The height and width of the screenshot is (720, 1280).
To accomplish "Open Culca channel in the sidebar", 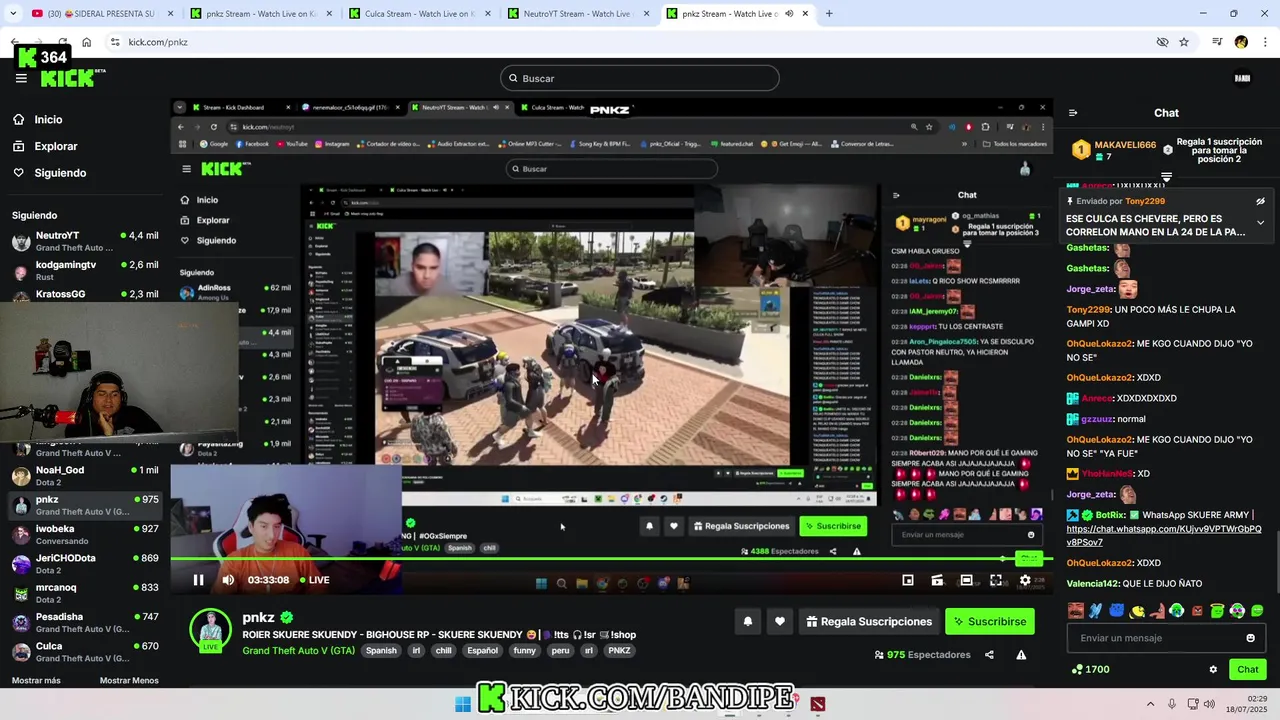I will [85, 652].
